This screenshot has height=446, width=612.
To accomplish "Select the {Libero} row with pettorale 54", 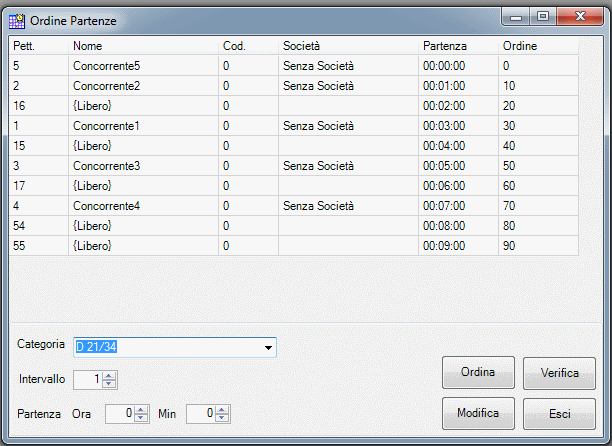I will coord(294,226).
